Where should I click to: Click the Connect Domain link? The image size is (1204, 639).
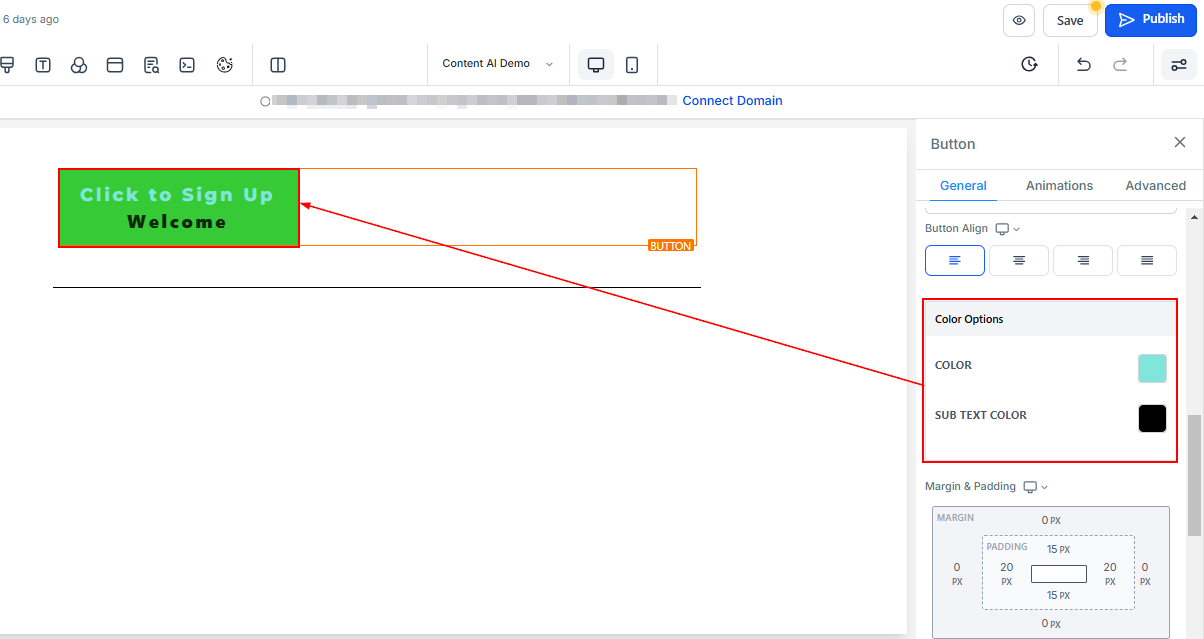coord(732,101)
